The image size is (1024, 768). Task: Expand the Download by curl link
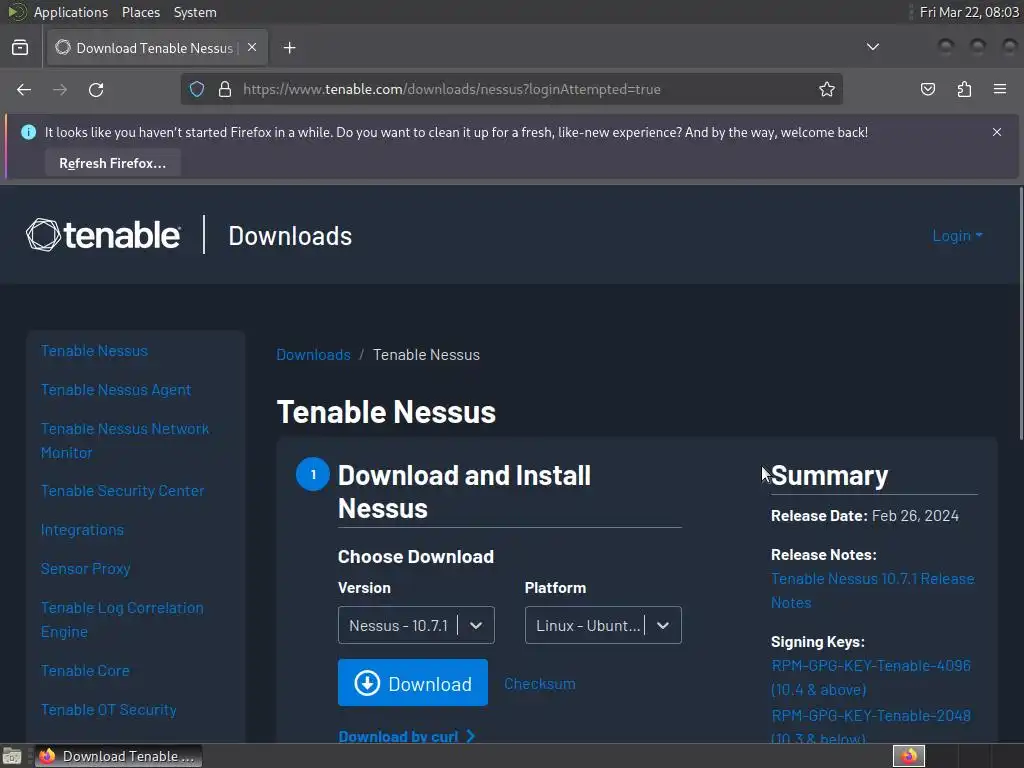[406, 736]
